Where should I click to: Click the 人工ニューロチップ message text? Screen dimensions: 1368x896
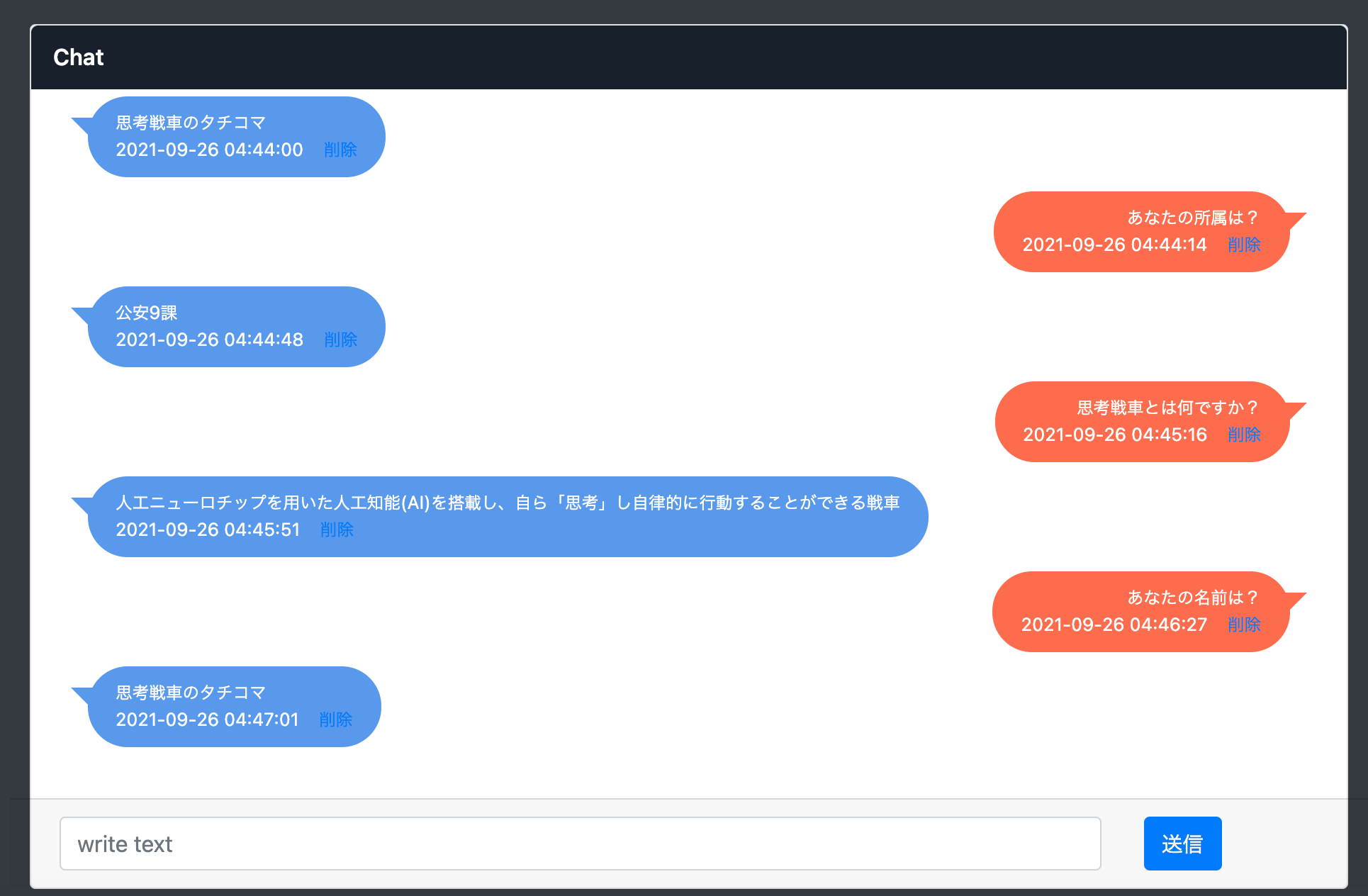tap(508, 503)
